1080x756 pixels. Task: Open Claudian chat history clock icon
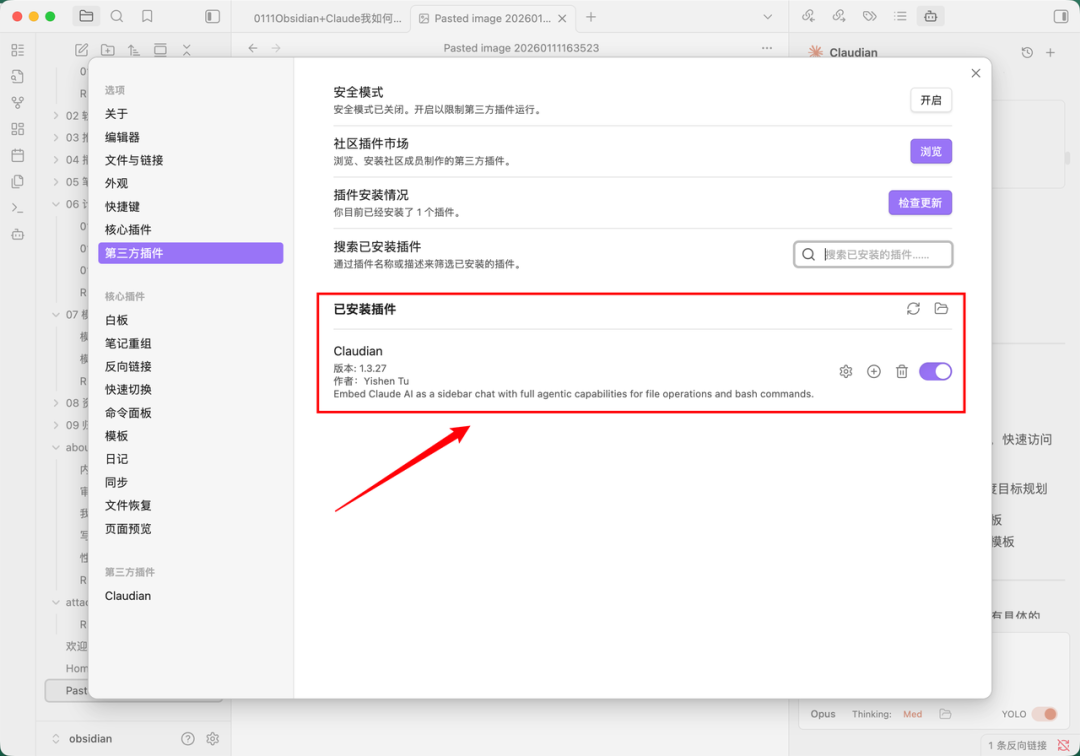(x=1028, y=50)
